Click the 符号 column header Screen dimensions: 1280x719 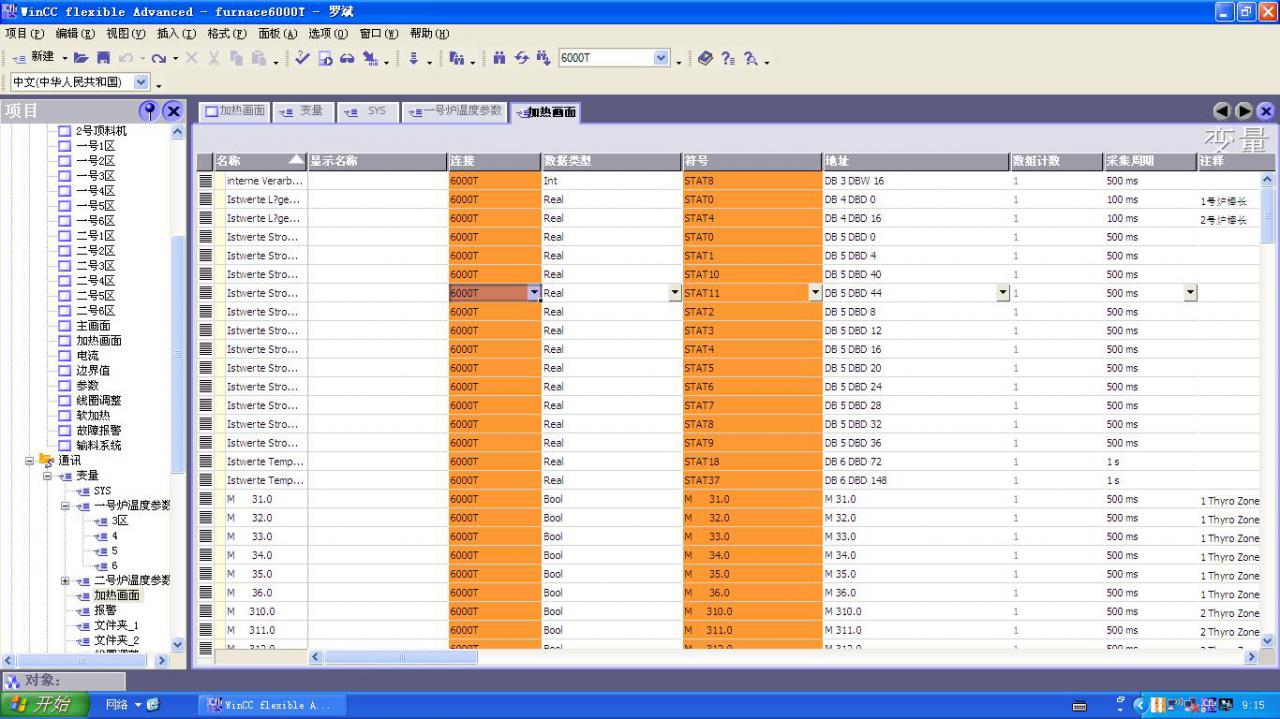pyautogui.click(x=752, y=161)
